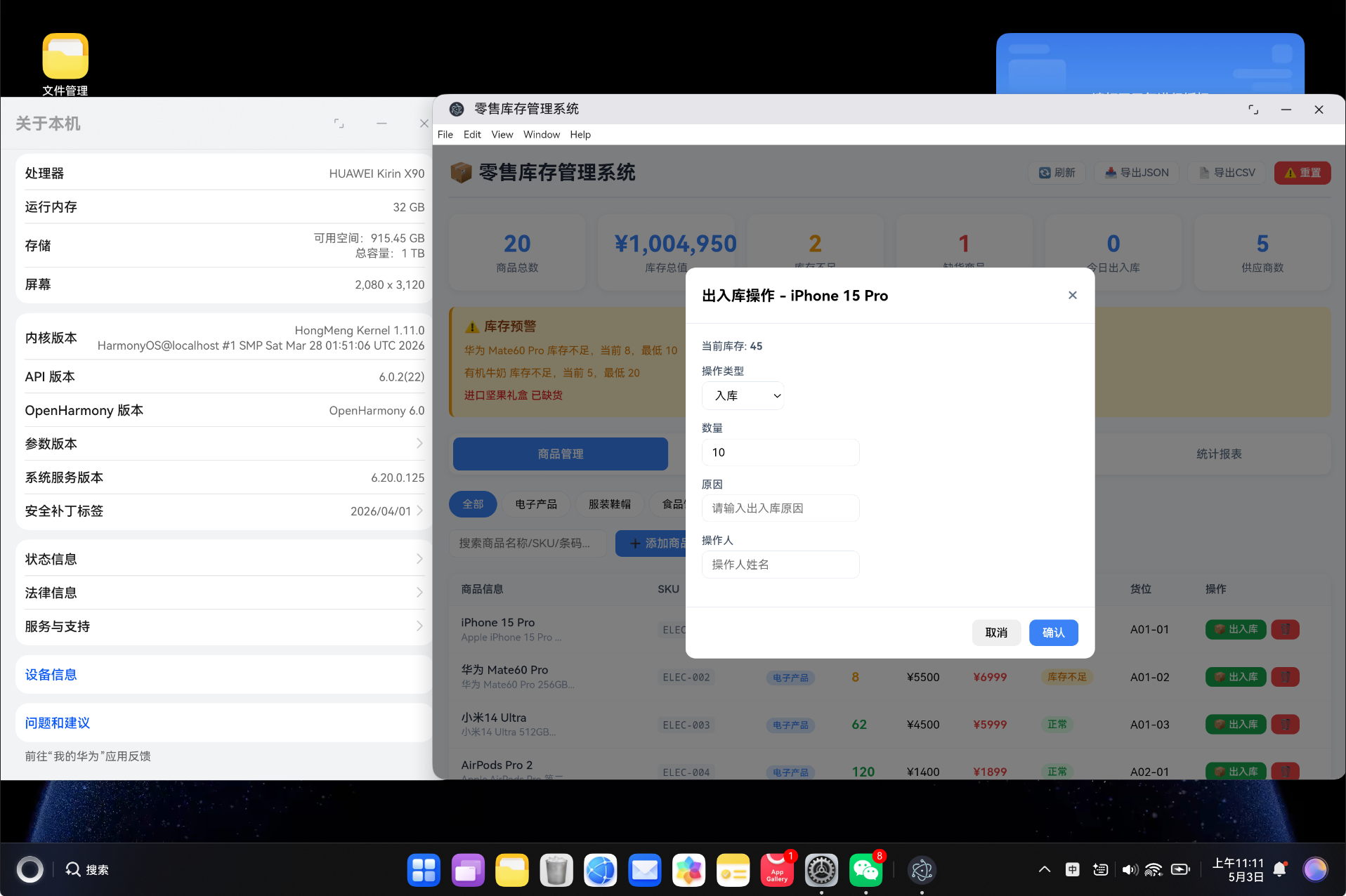Delete the 华为 Mate60 Pro row
Viewport: 1346px width, 896px height.
click(x=1285, y=677)
